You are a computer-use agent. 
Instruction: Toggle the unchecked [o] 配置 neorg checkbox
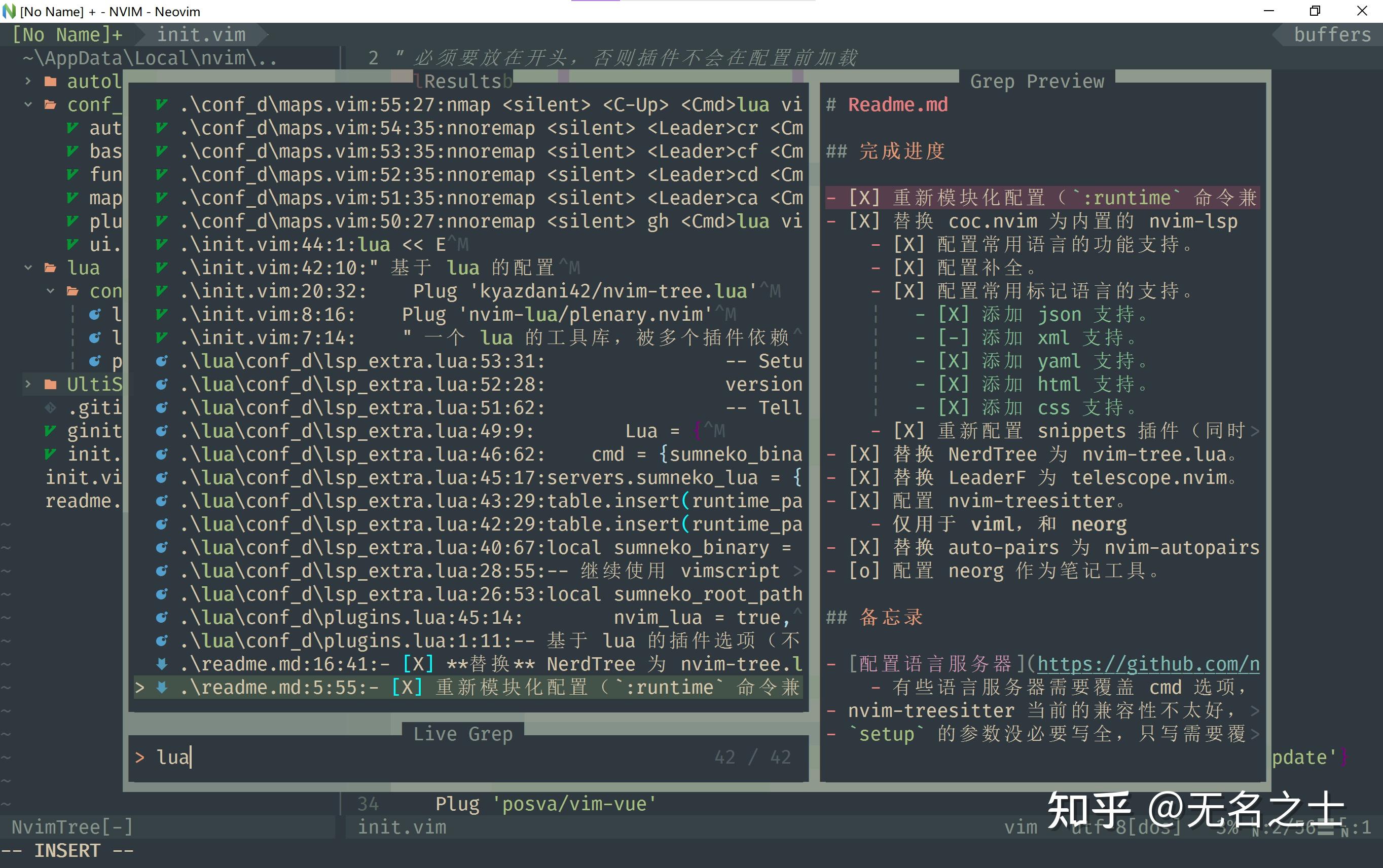click(x=865, y=571)
